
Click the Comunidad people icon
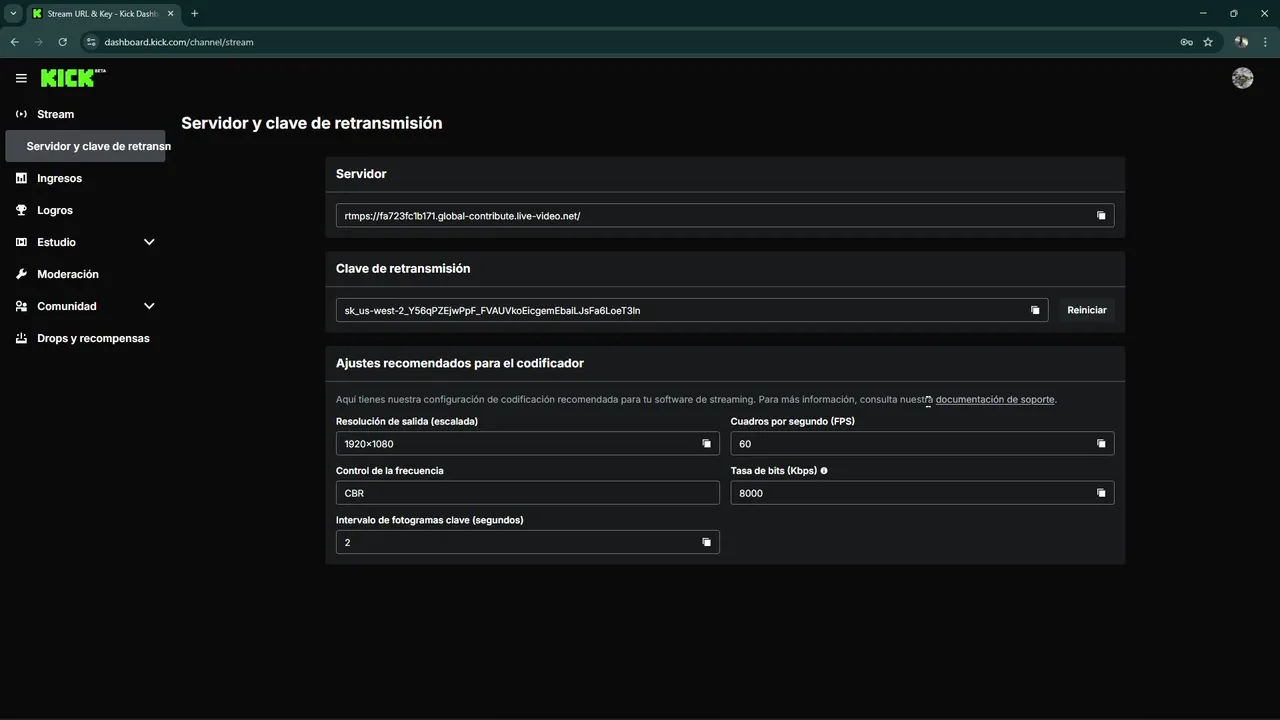coord(22,306)
